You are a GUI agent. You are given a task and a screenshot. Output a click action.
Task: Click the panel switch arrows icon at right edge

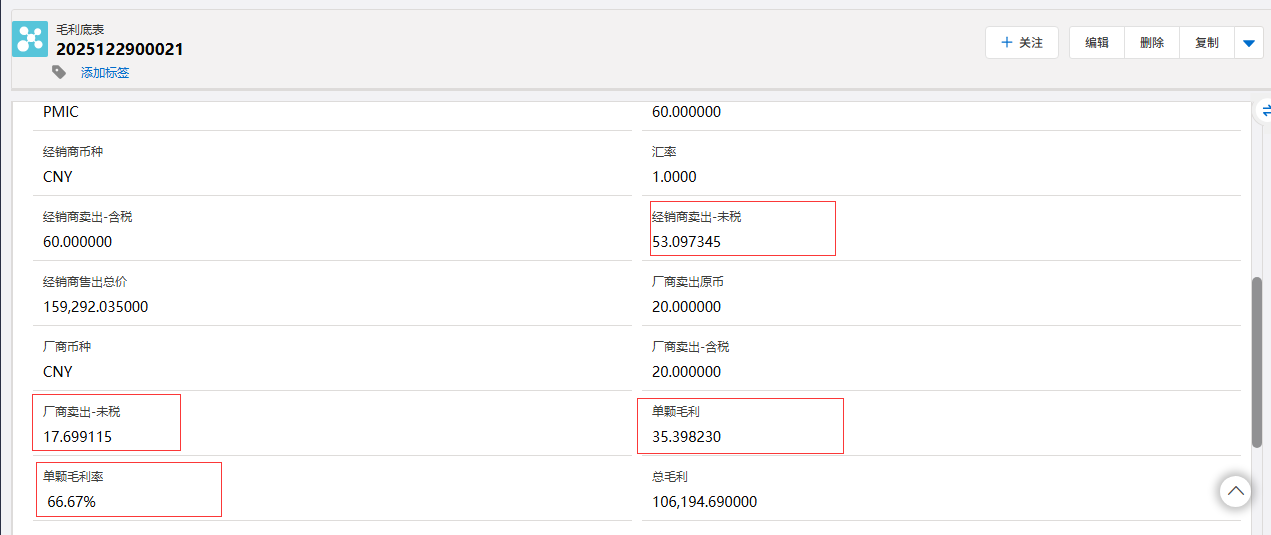coord(1265,110)
